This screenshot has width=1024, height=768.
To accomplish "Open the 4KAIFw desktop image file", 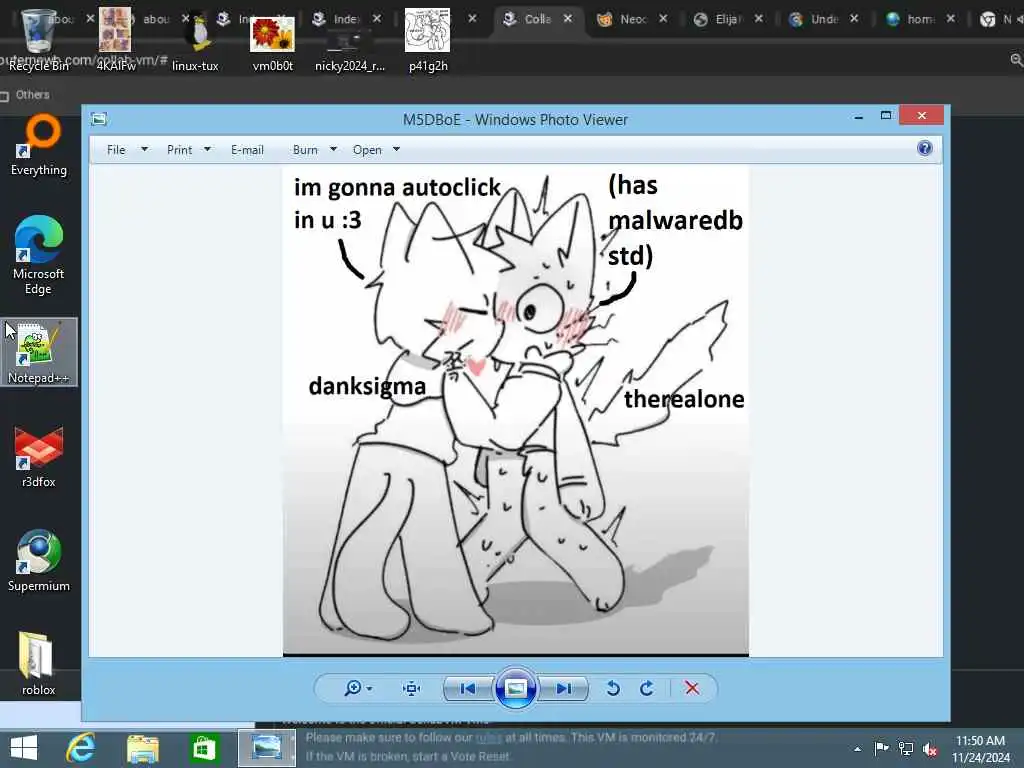I will point(116,38).
